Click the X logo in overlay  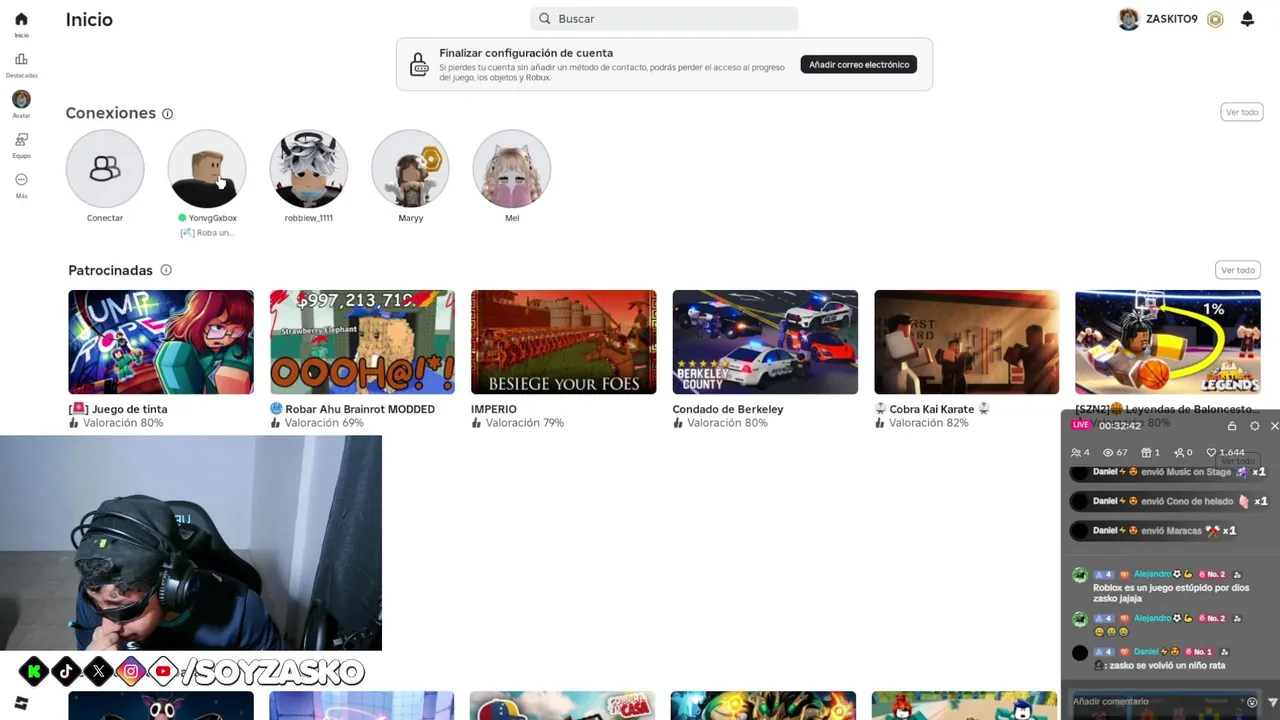[98, 671]
